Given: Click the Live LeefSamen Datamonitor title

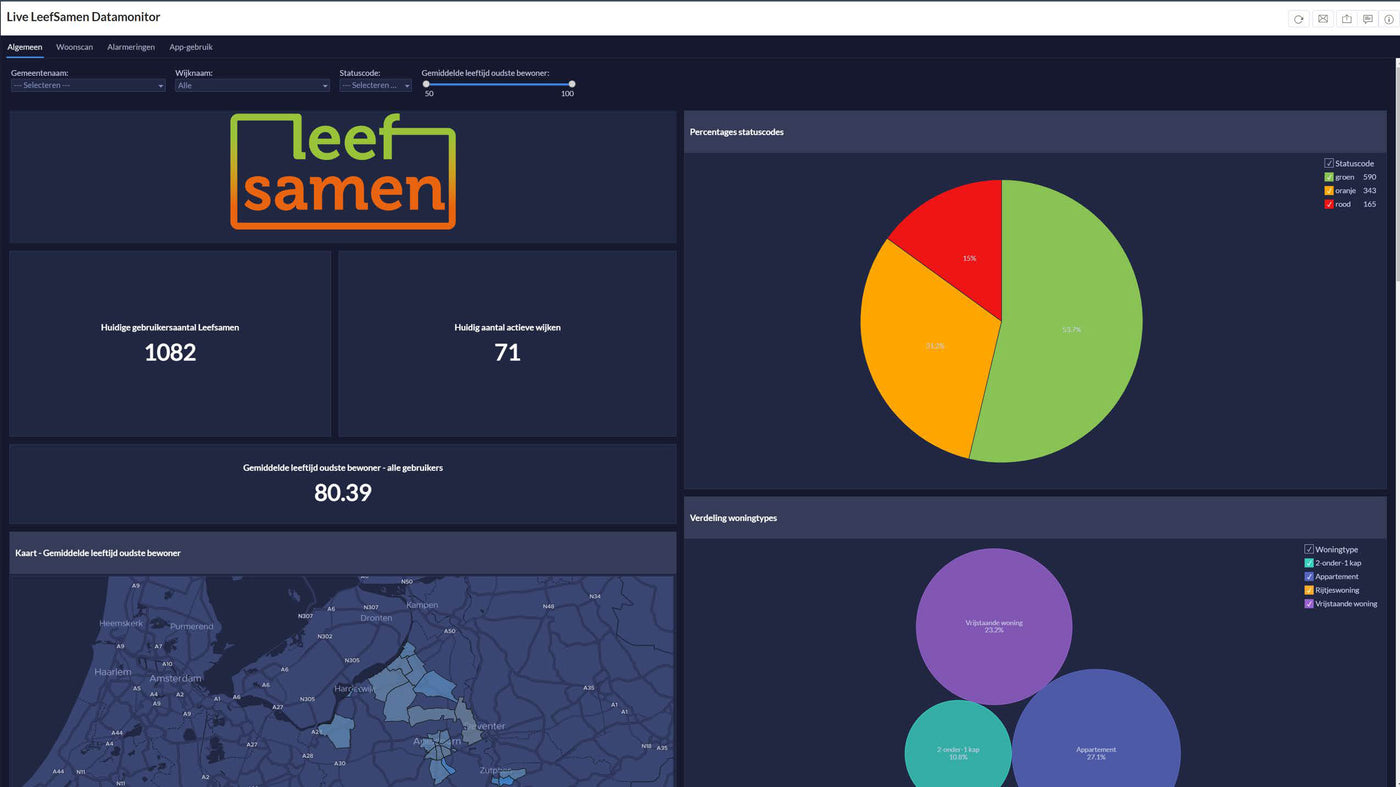Looking at the screenshot, I should pyautogui.click(x=83, y=17).
